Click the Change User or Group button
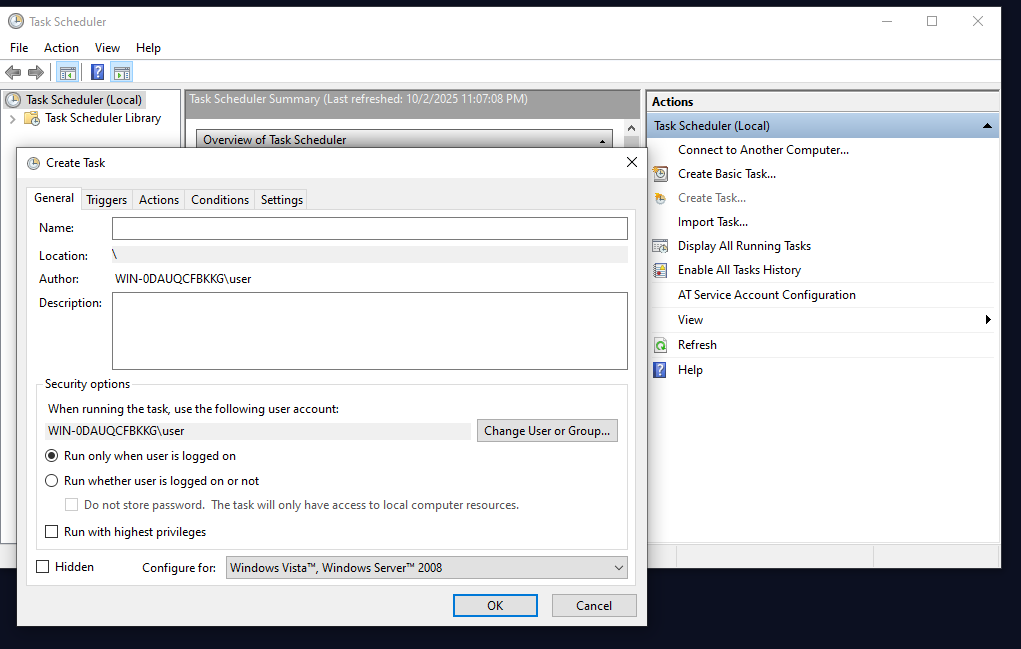This screenshot has height=649, width=1021. (x=547, y=431)
